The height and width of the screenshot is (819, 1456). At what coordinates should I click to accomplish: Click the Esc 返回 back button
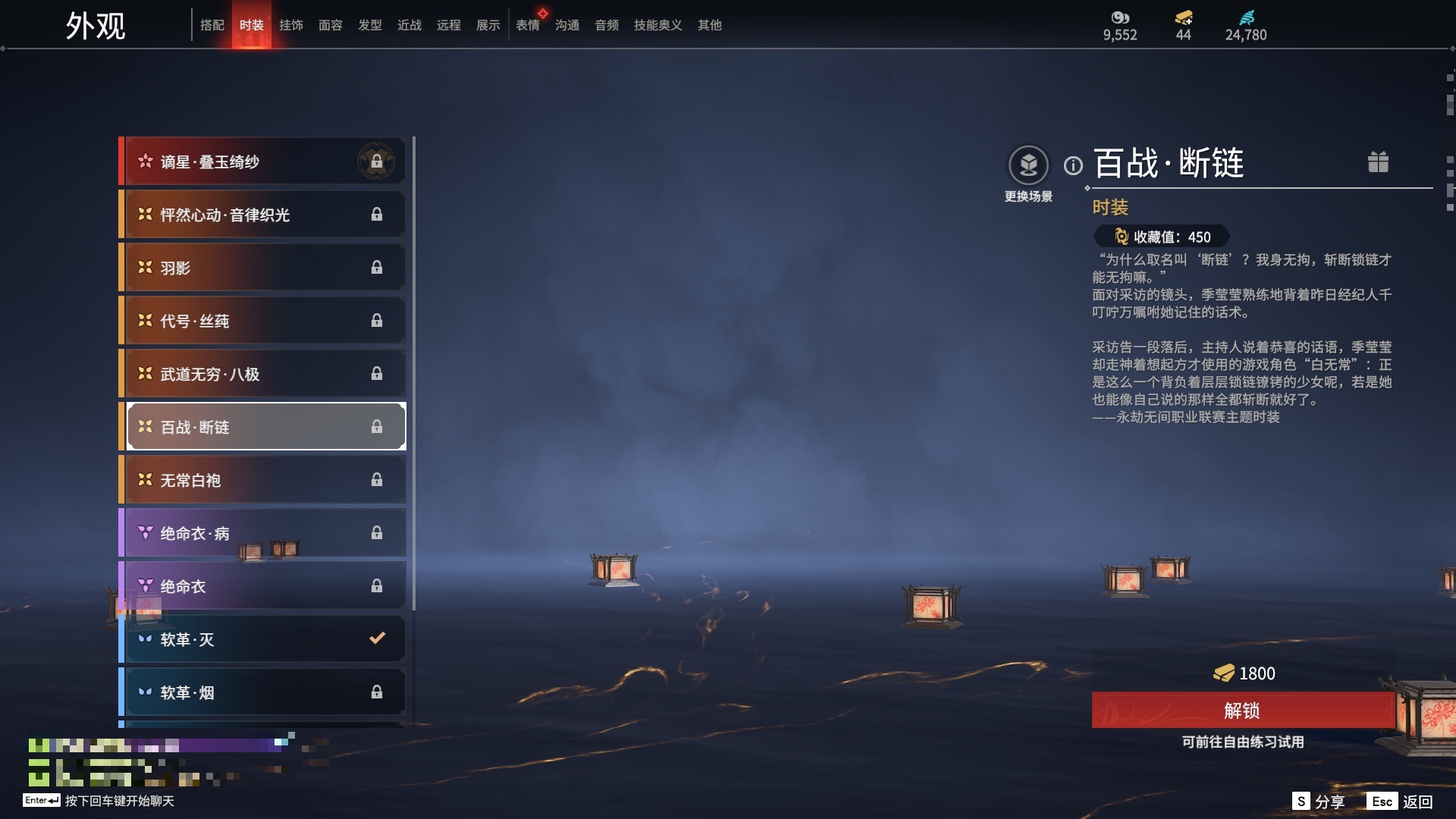[x=1401, y=802]
